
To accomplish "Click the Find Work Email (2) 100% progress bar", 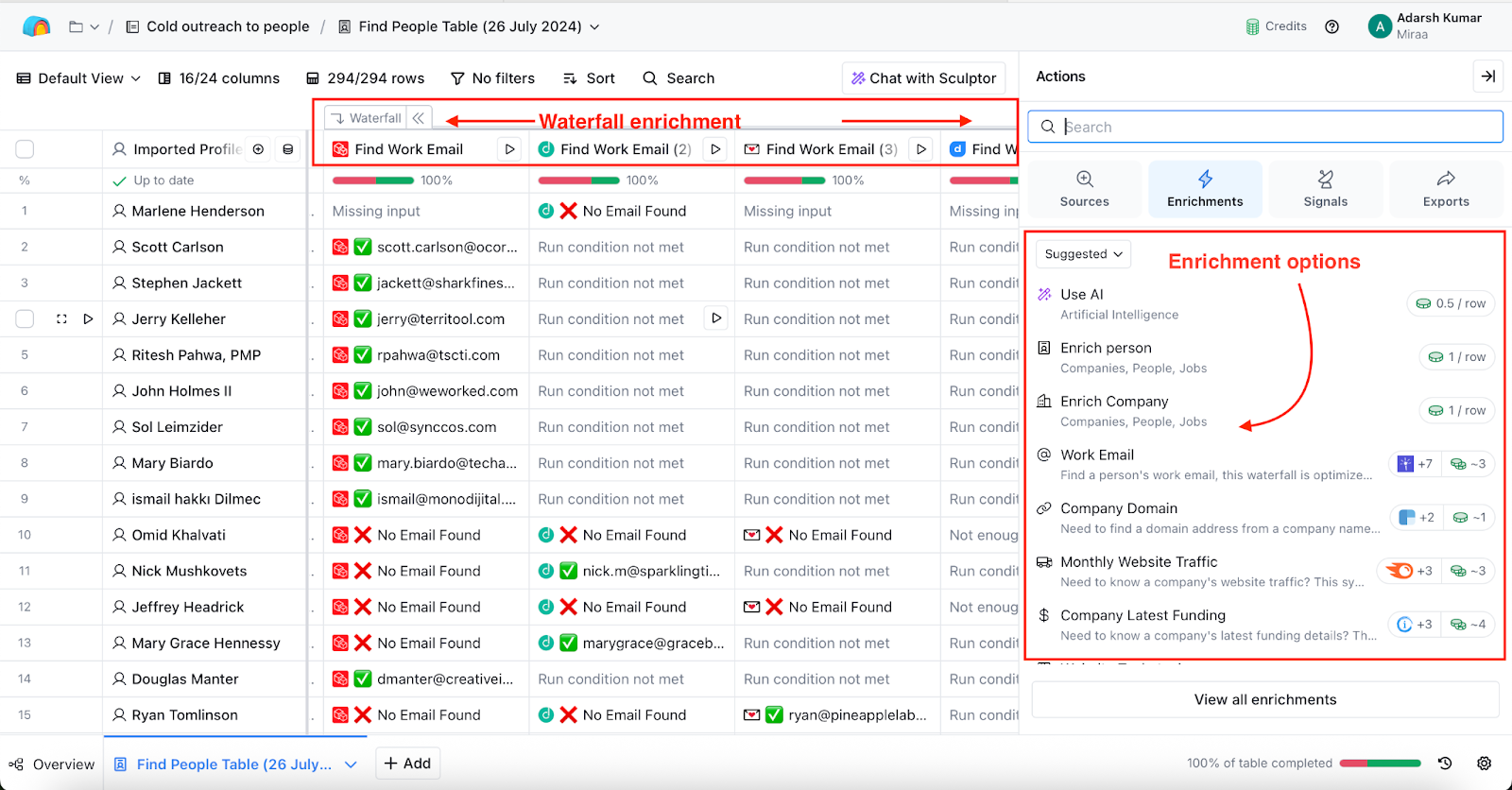I will click(579, 180).
